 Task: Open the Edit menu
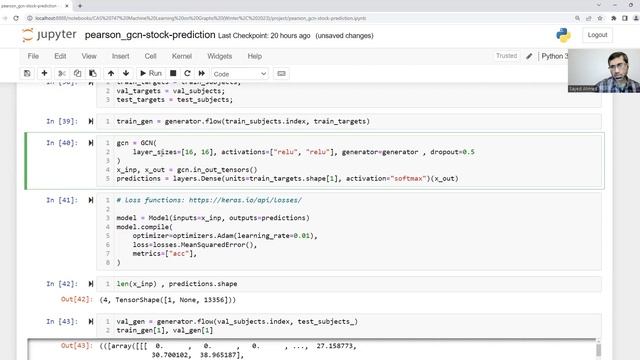pyautogui.click(x=60, y=56)
